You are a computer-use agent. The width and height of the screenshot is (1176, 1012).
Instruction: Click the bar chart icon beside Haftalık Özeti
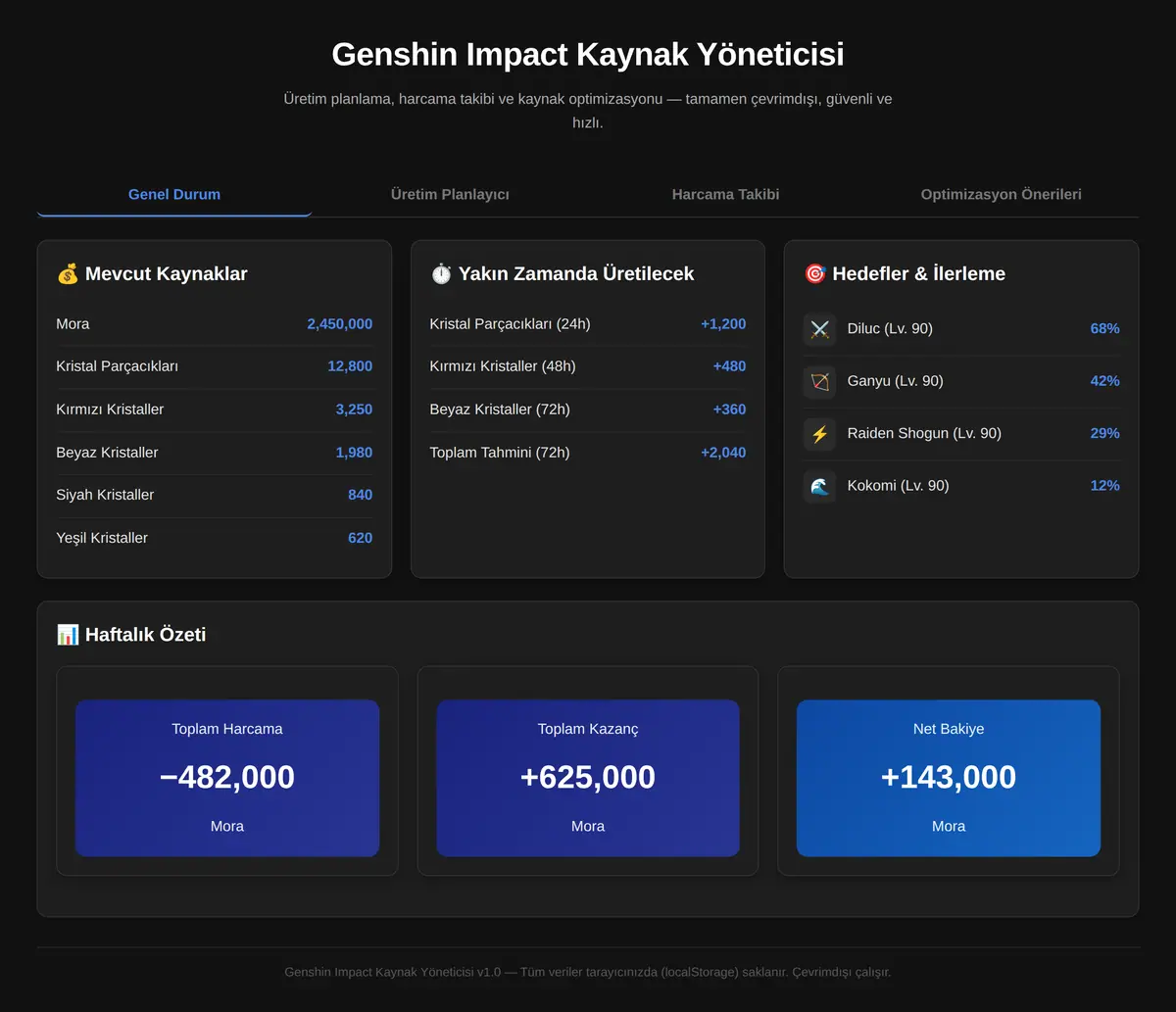[x=68, y=635]
